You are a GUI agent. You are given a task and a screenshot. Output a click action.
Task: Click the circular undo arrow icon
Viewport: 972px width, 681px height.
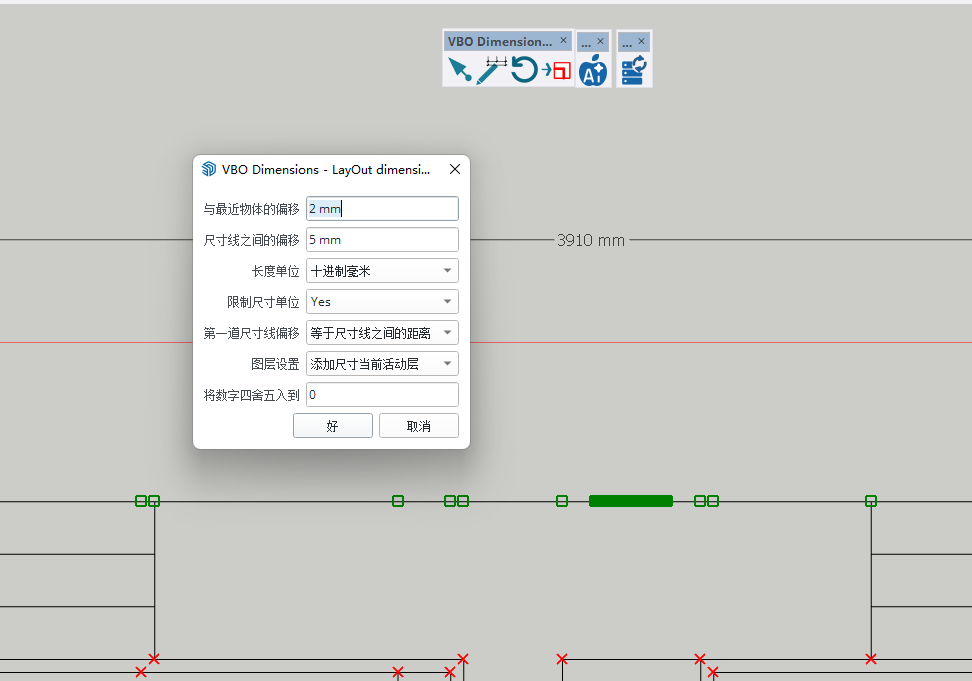coord(524,70)
